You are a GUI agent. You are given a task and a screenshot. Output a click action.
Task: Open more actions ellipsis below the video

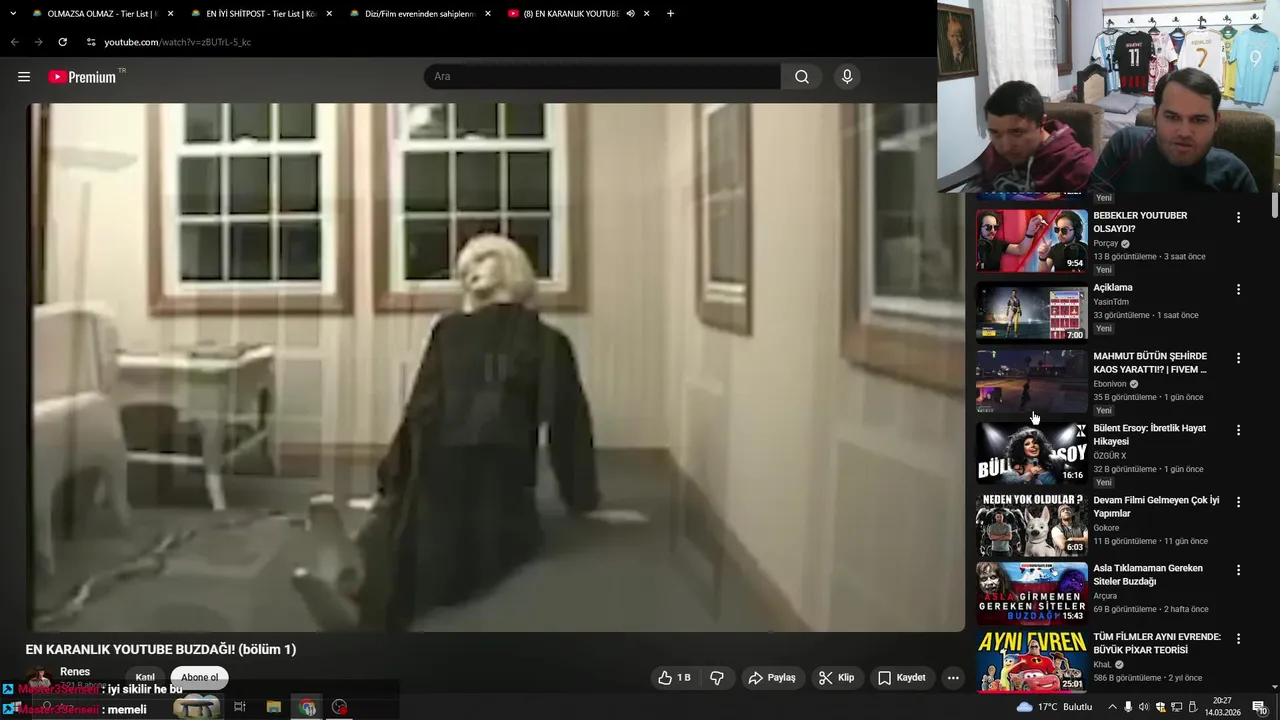pos(953,678)
